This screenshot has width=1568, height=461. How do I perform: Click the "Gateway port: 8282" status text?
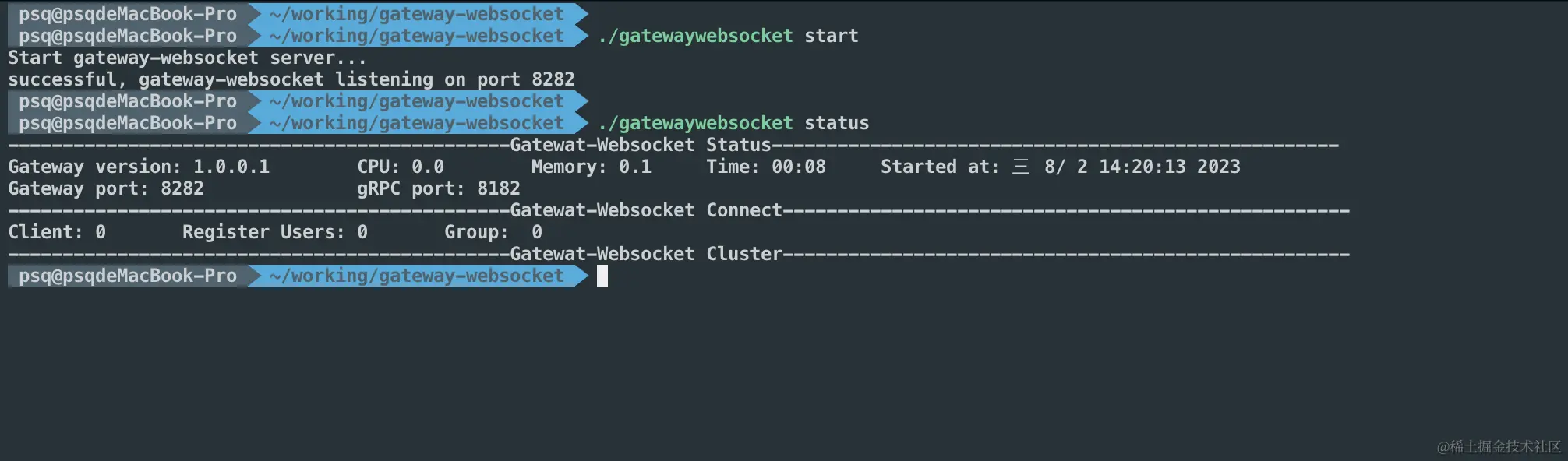(x=106, y=188)
